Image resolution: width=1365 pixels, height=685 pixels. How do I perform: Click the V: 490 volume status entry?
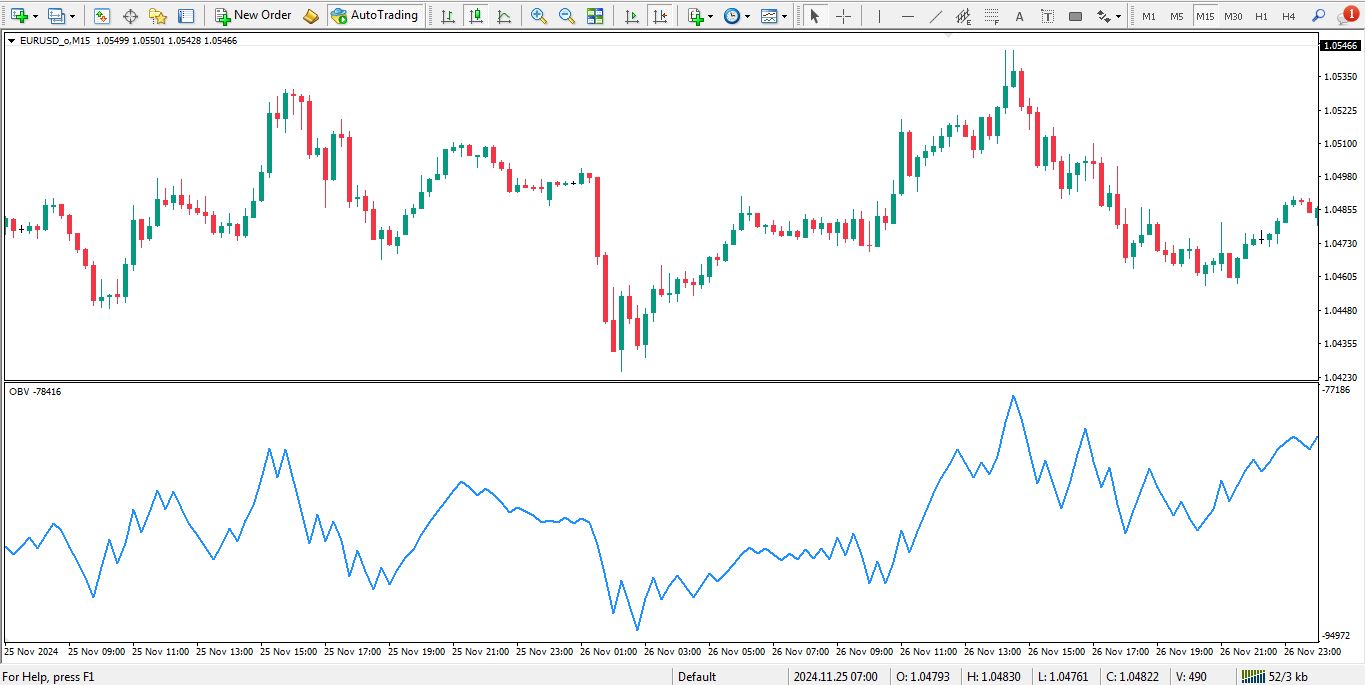click(x=1191, y=677)
